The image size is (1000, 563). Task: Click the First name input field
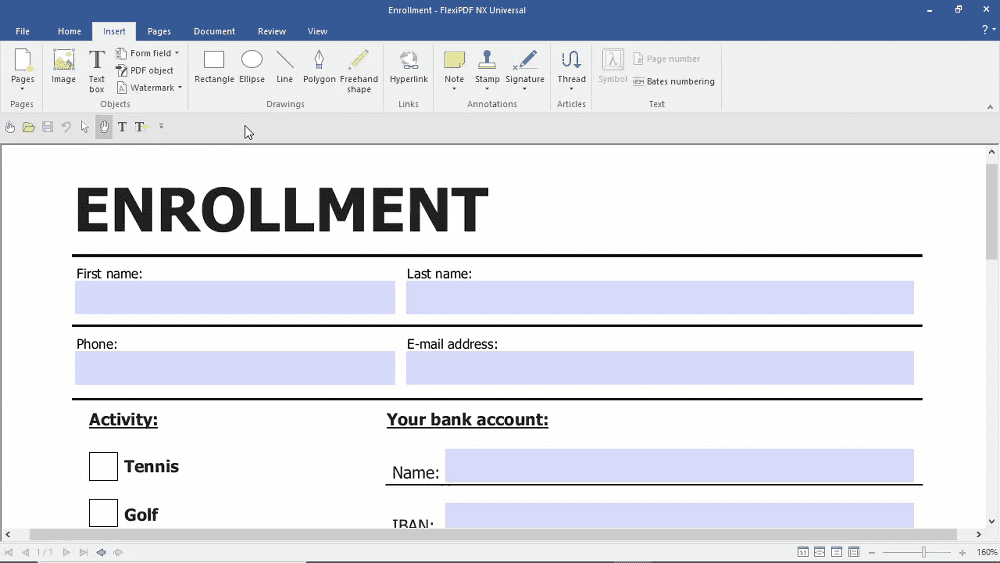tap(235, 298)
